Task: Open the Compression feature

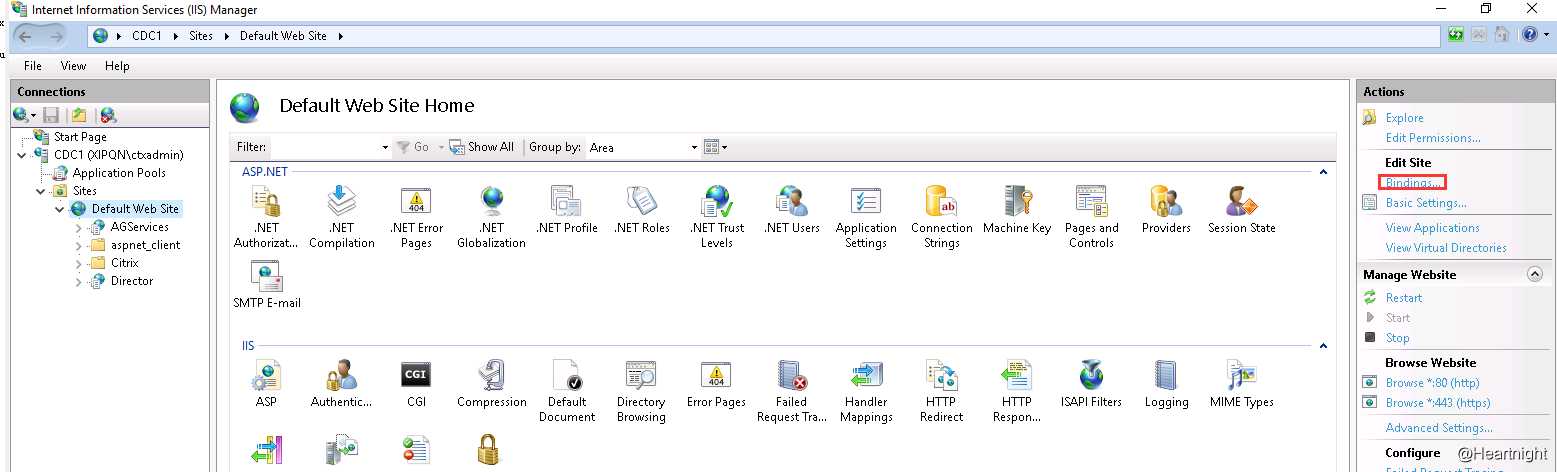Action: (491, 384)
